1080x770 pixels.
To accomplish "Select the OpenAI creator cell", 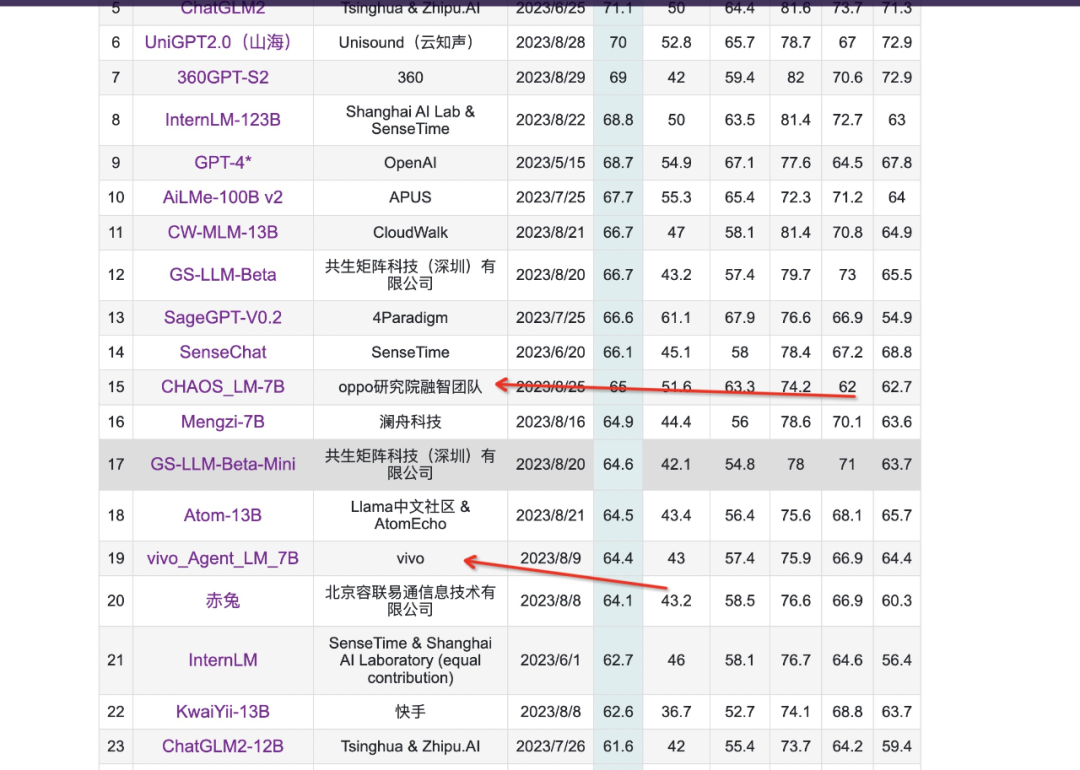I will pyautogui.click(x=411, y=163).
